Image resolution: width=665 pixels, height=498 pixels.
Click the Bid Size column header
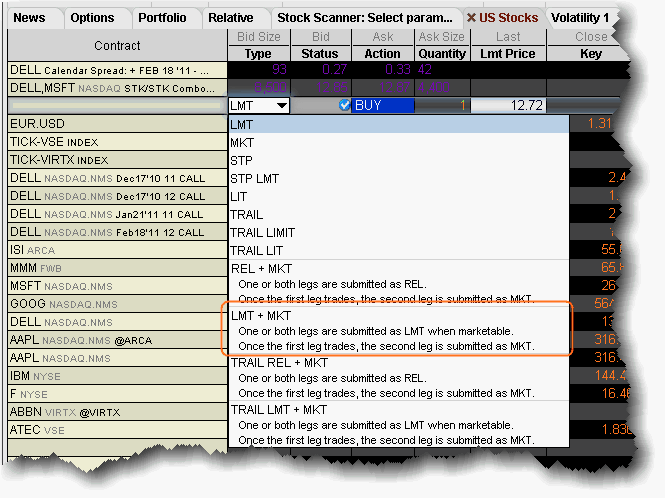259,37
